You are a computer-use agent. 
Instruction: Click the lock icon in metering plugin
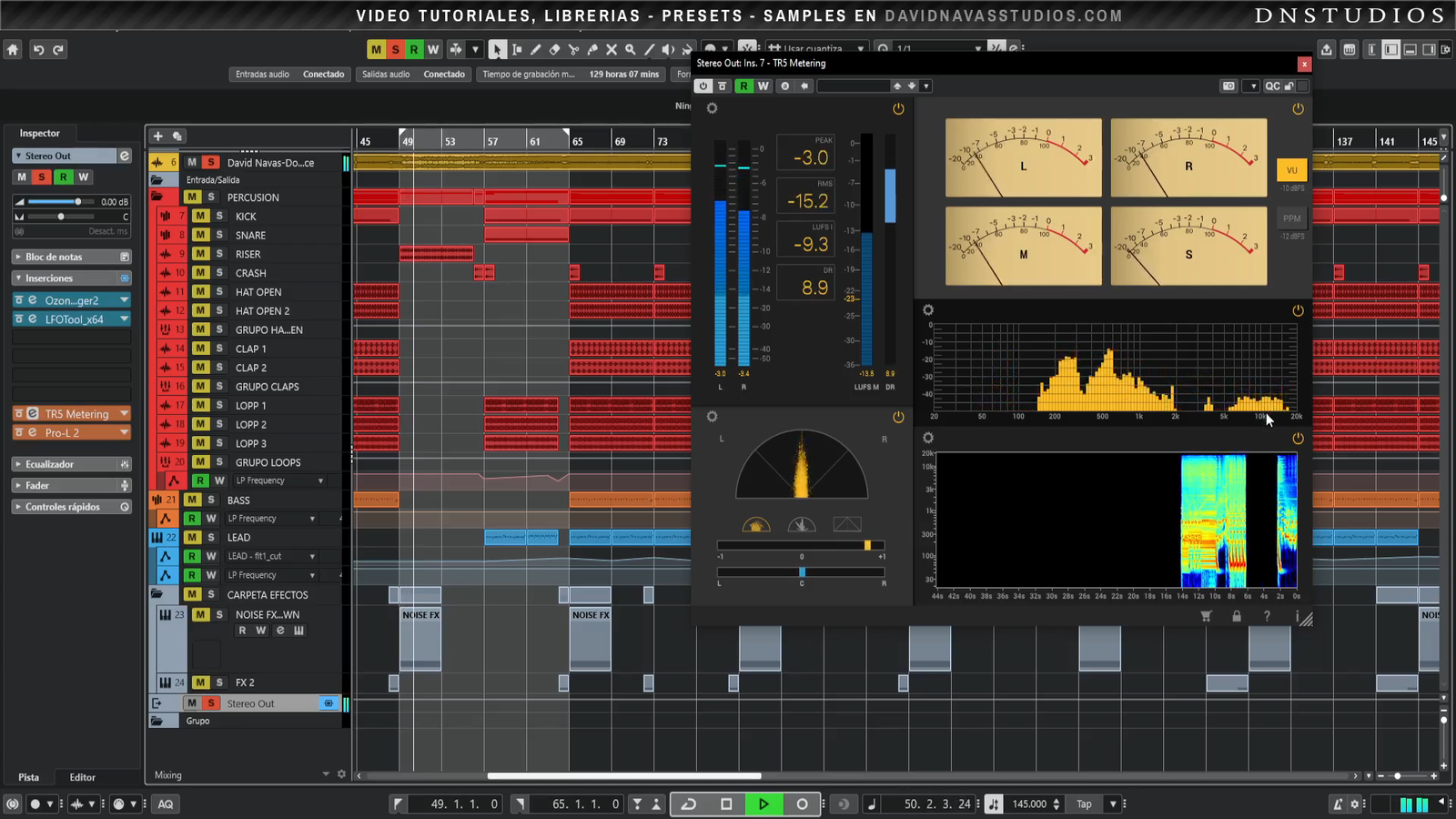point(1237,616)
